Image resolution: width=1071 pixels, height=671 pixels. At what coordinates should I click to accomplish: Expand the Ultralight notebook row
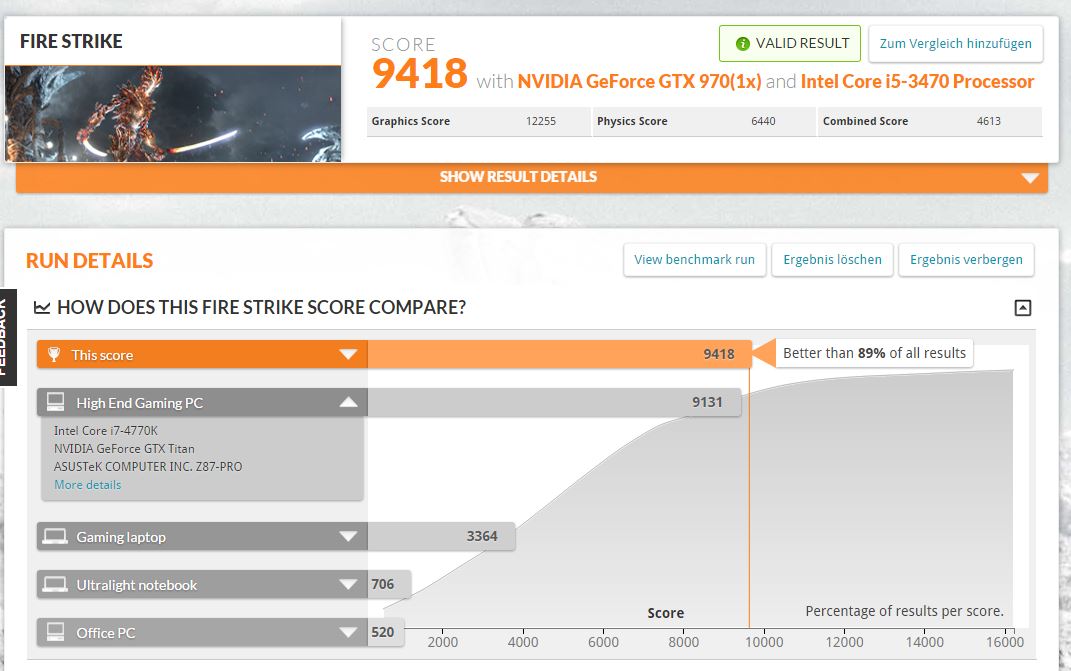tap(348, 584)
